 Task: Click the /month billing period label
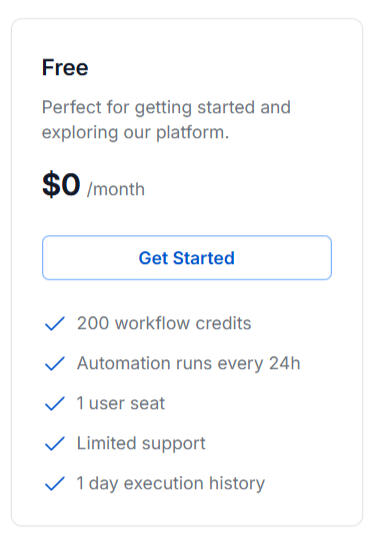[x=116, y=189]
